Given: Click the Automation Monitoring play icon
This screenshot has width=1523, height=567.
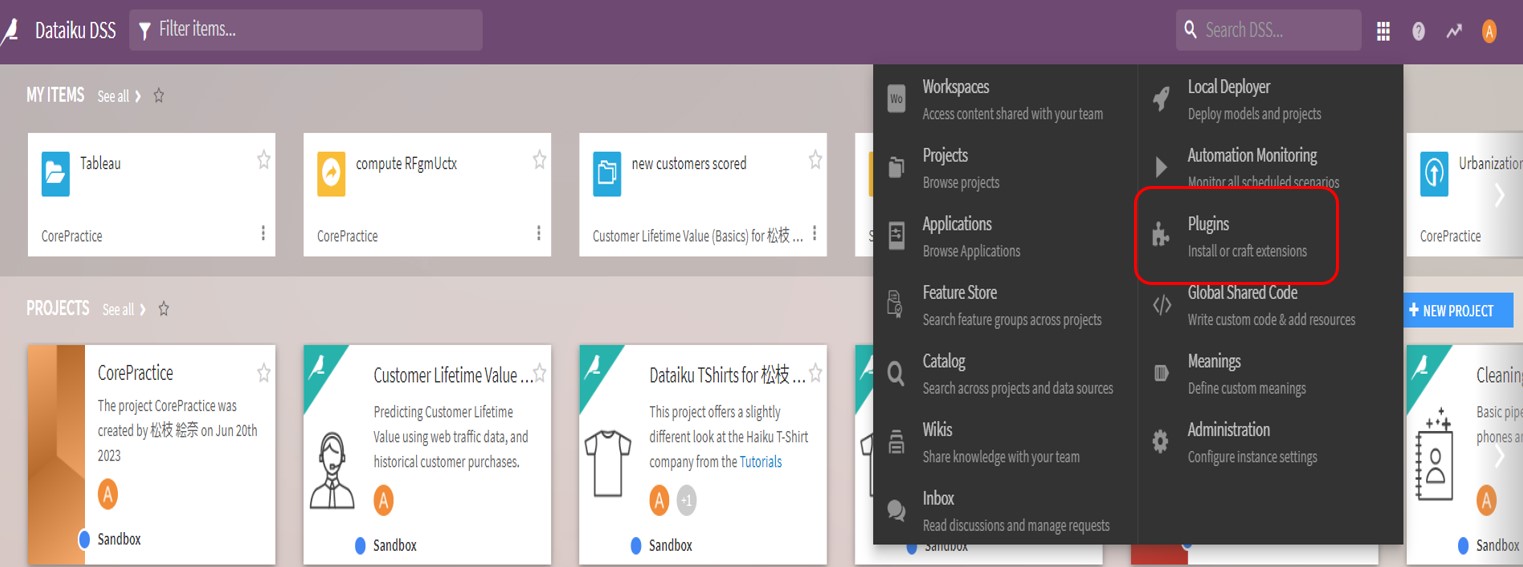Looking at the screenshot, I should click(x=1161, y=167).
